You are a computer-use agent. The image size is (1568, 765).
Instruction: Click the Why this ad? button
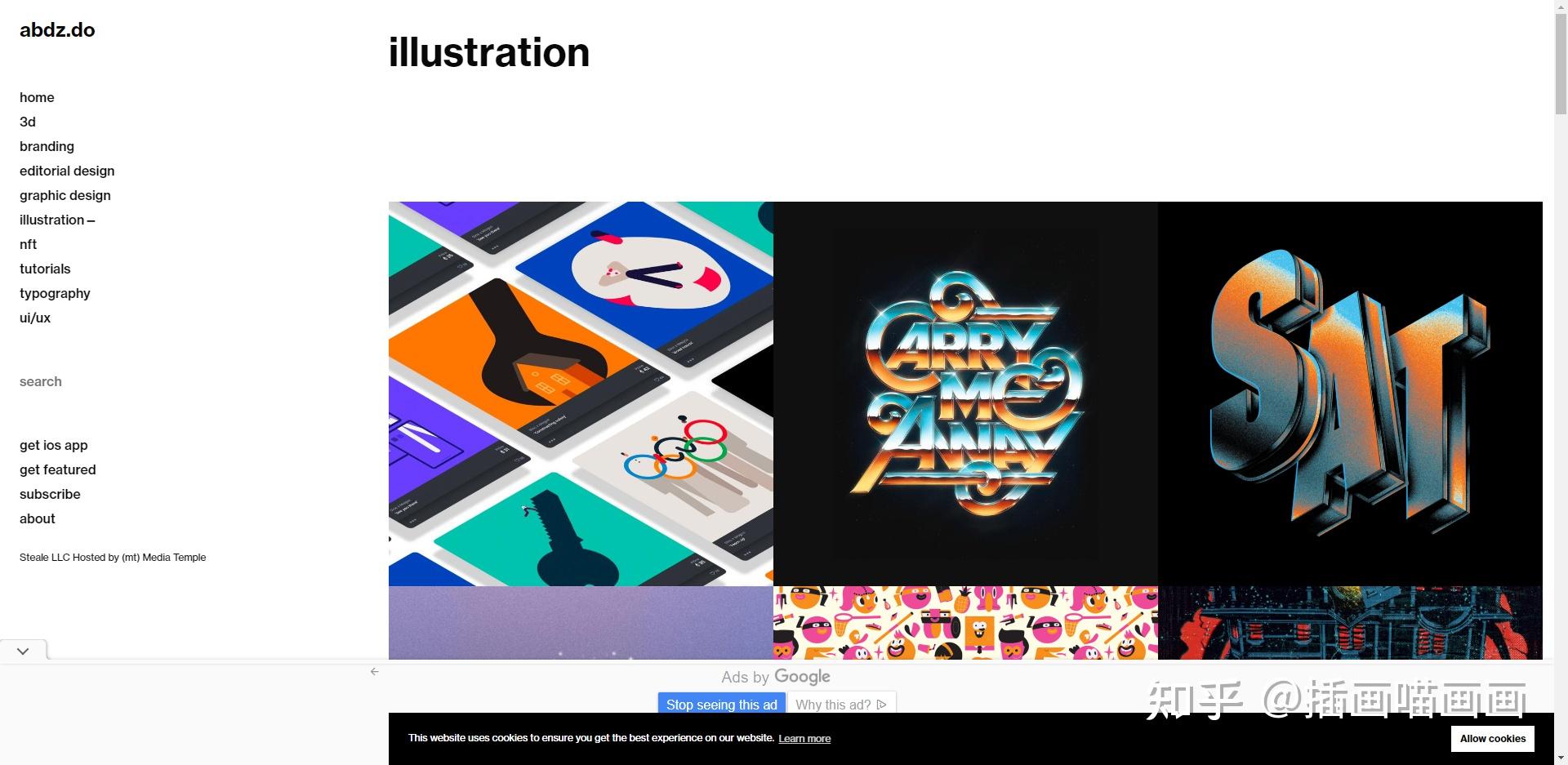pos(841,705)
